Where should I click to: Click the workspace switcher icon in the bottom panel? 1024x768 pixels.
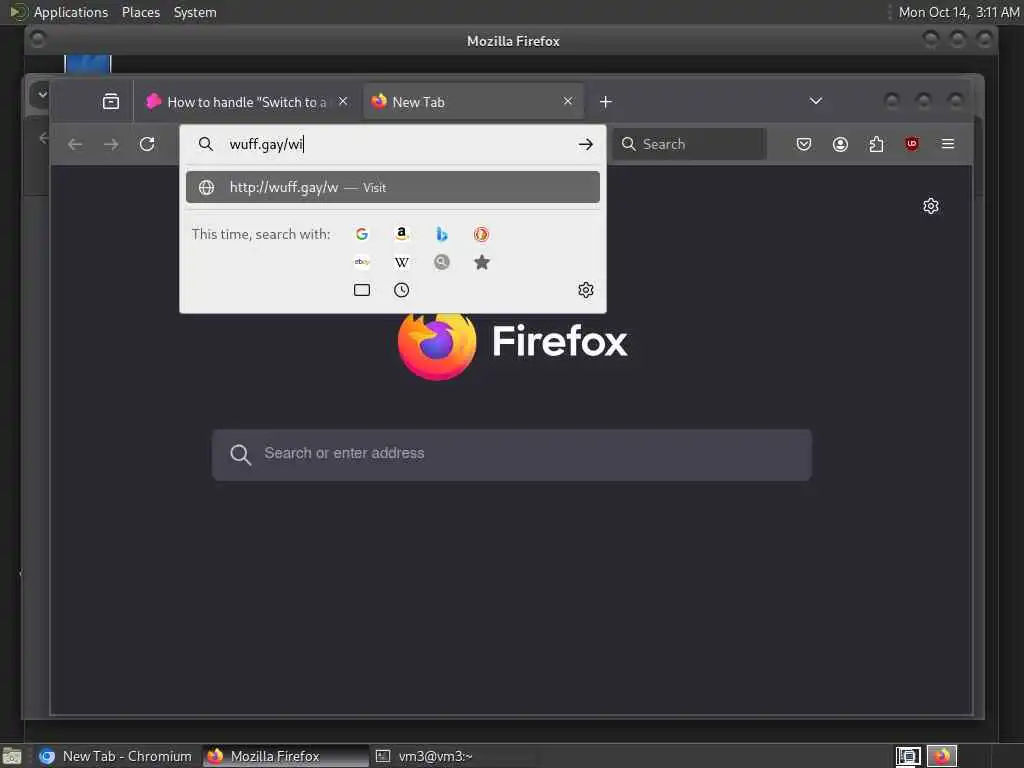tap(908, 756)
